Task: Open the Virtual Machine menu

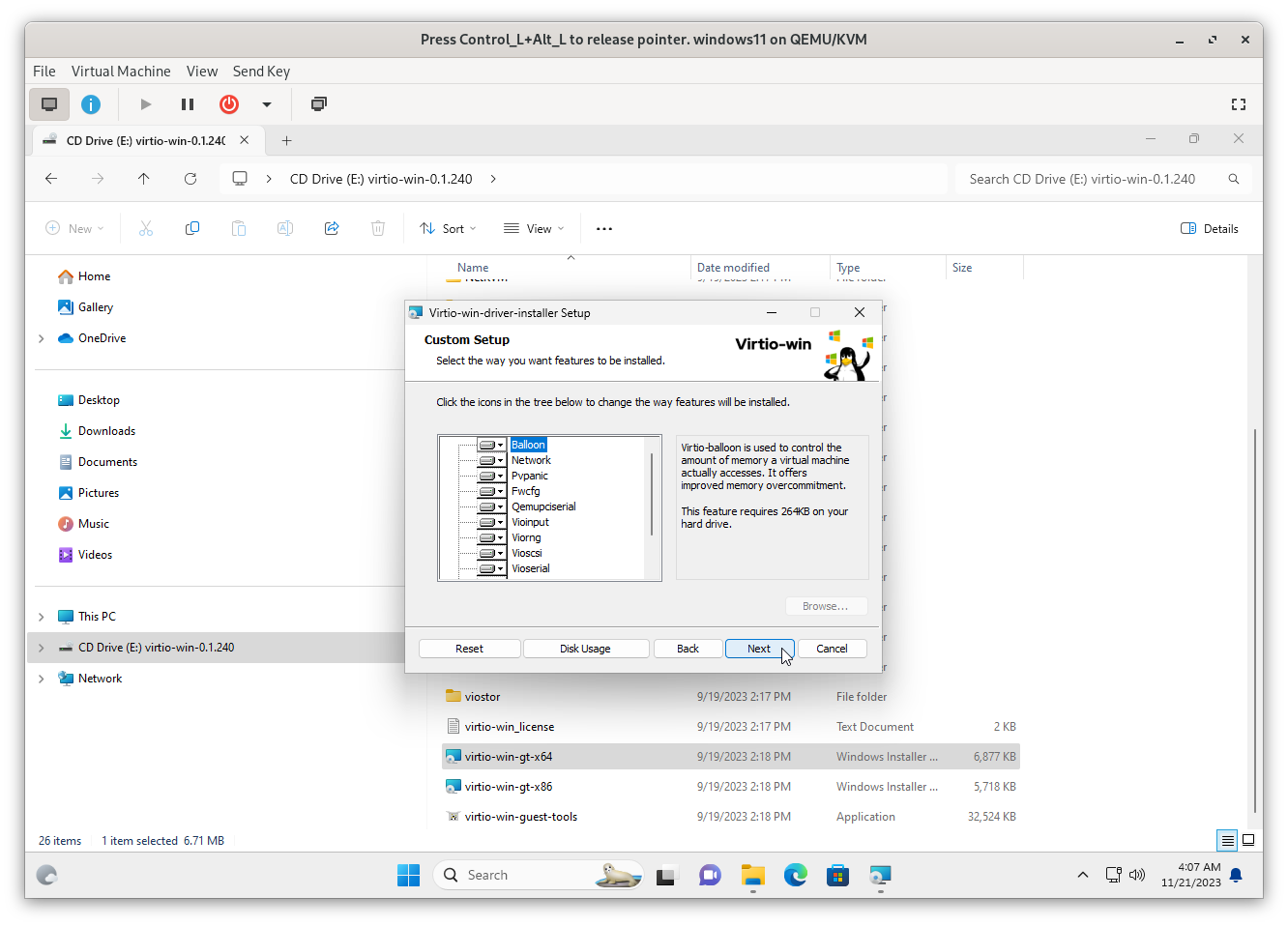Action: pos(121,72)
